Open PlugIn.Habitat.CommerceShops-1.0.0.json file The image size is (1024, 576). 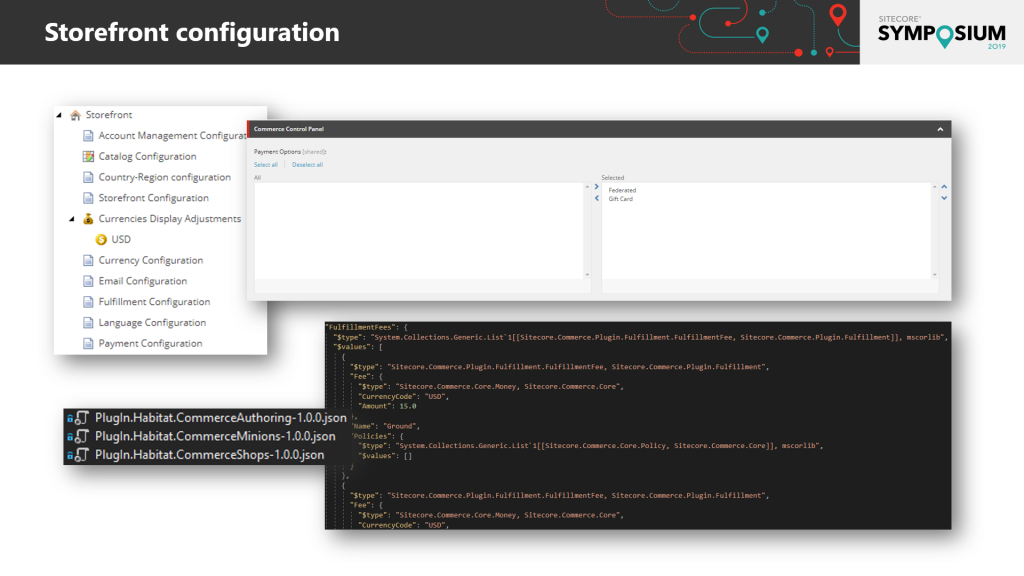[209, 455]
